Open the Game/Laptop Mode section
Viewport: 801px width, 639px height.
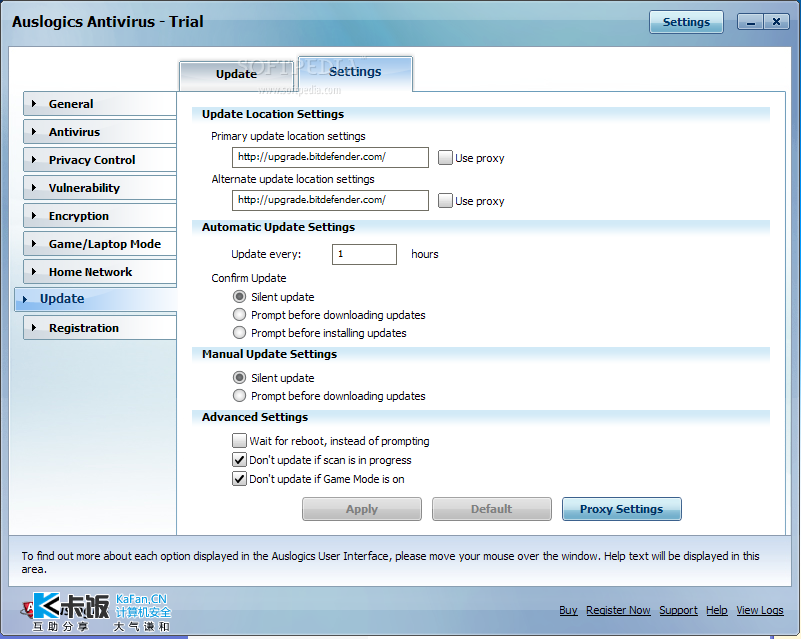click(x=100, y=244)
